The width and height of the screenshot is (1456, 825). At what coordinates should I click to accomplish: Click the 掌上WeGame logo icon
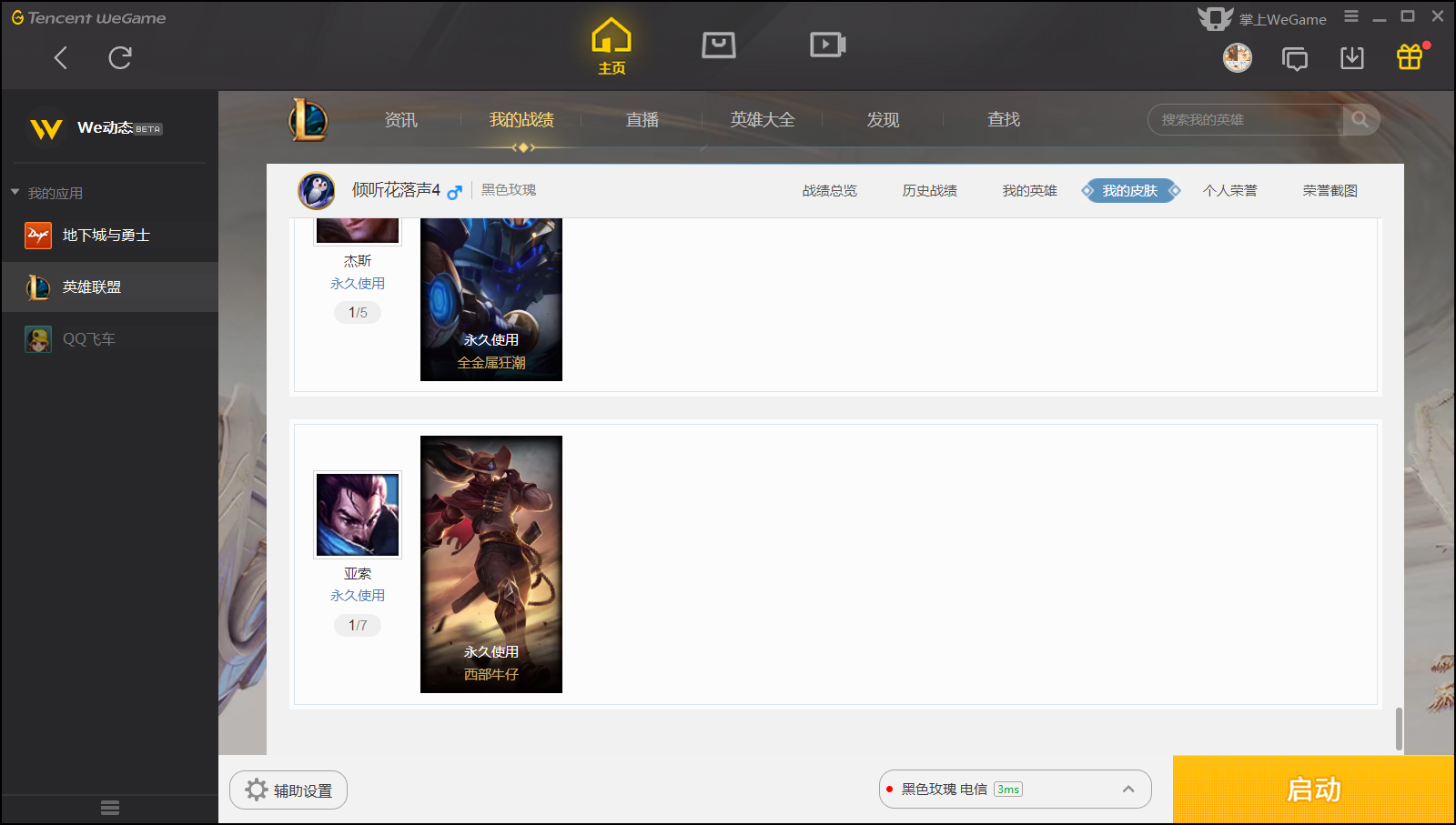point(1215,18)
